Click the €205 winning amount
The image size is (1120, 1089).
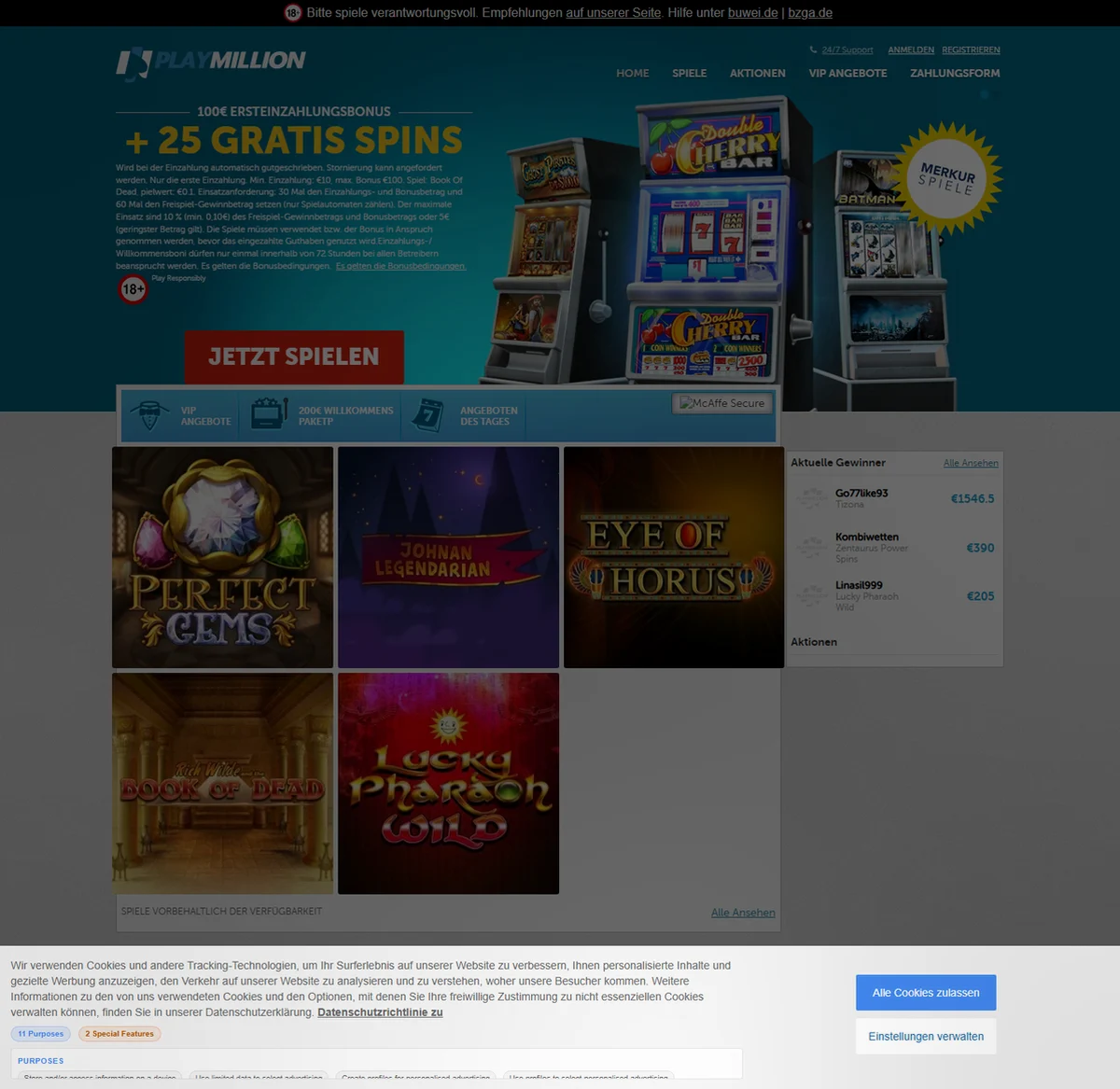(980, 595)
